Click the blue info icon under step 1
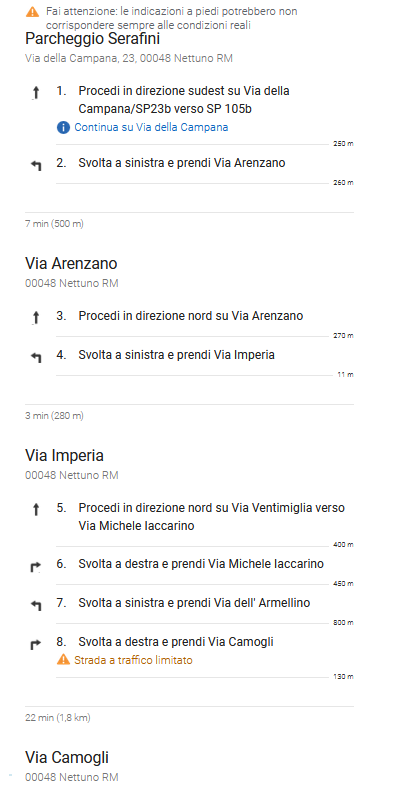 (x=63, y=128)
